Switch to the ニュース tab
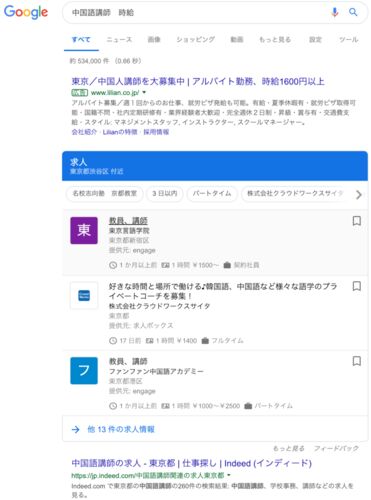Image resolution: width=371 pixels, height=500 pixels. pyautogui.click(x=119, y=39)
